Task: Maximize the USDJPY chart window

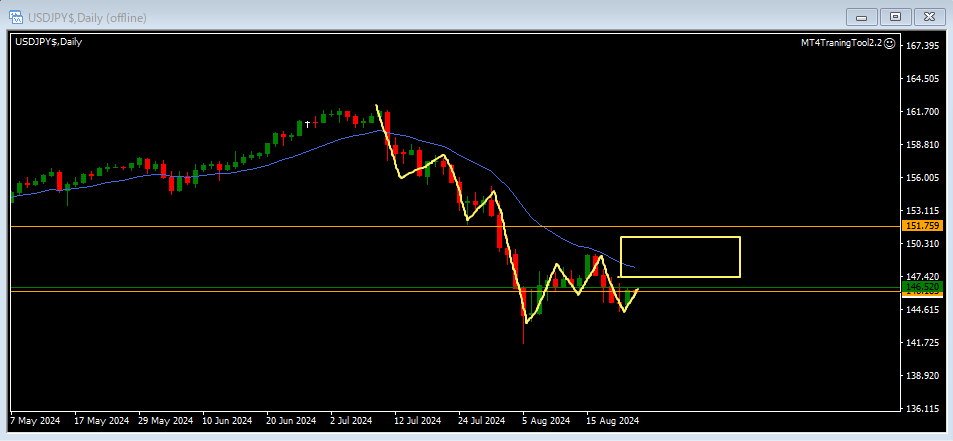Action: coord(895,16)
